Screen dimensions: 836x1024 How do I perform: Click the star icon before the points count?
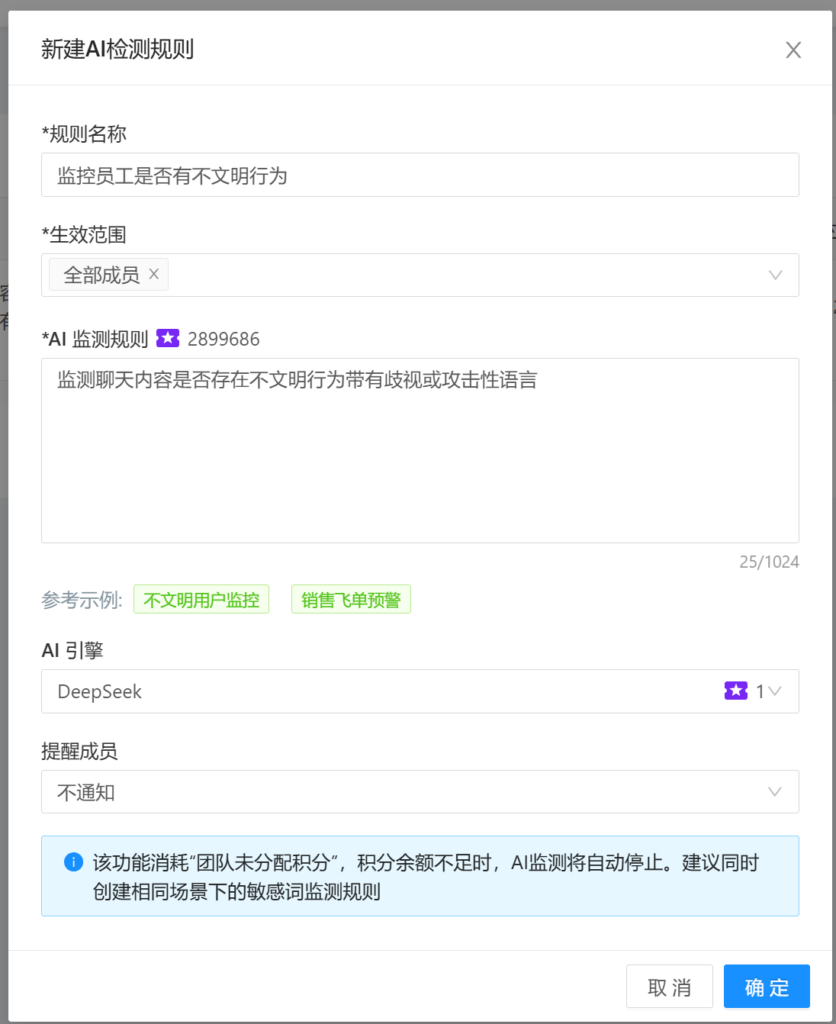pyautogui.click(x=169, y=338)
